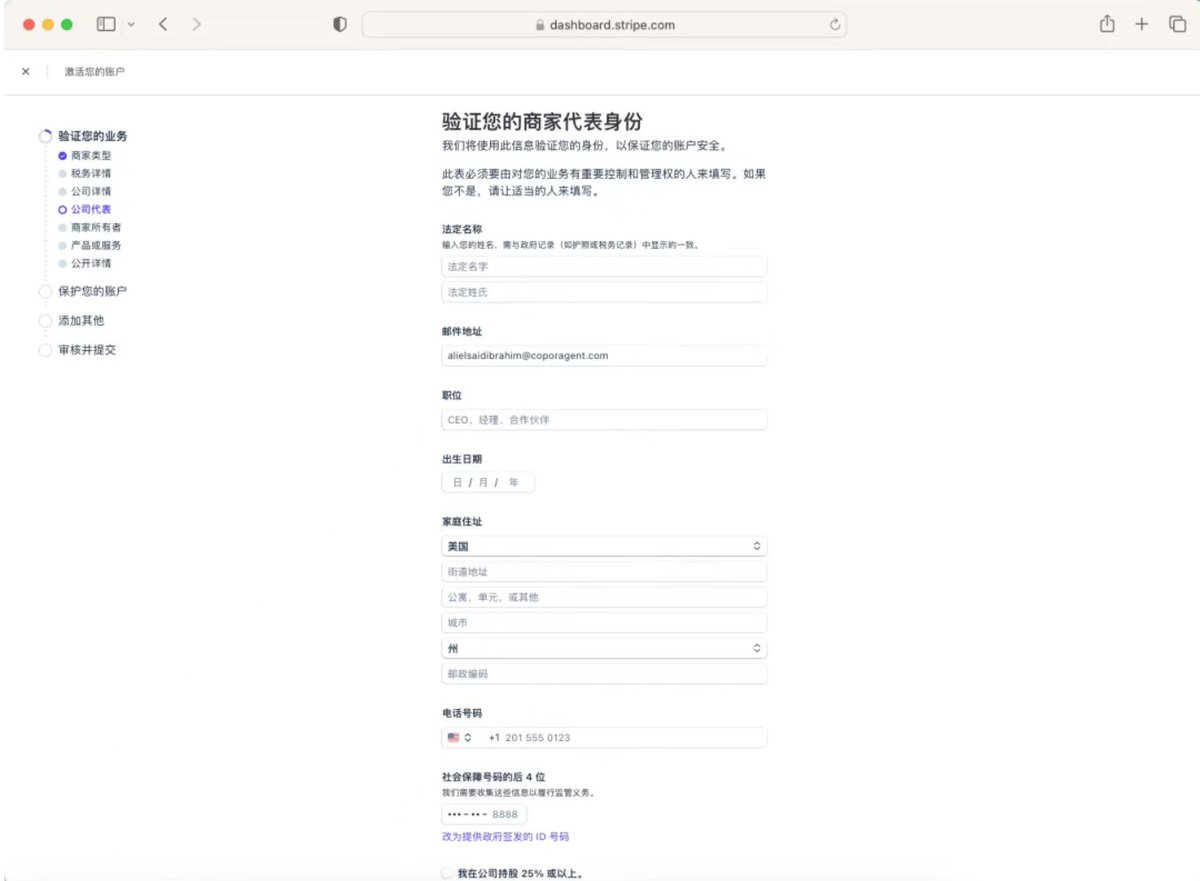
Task: Open 保护您的账户 section in sidebar
Action: coord(92,292)
